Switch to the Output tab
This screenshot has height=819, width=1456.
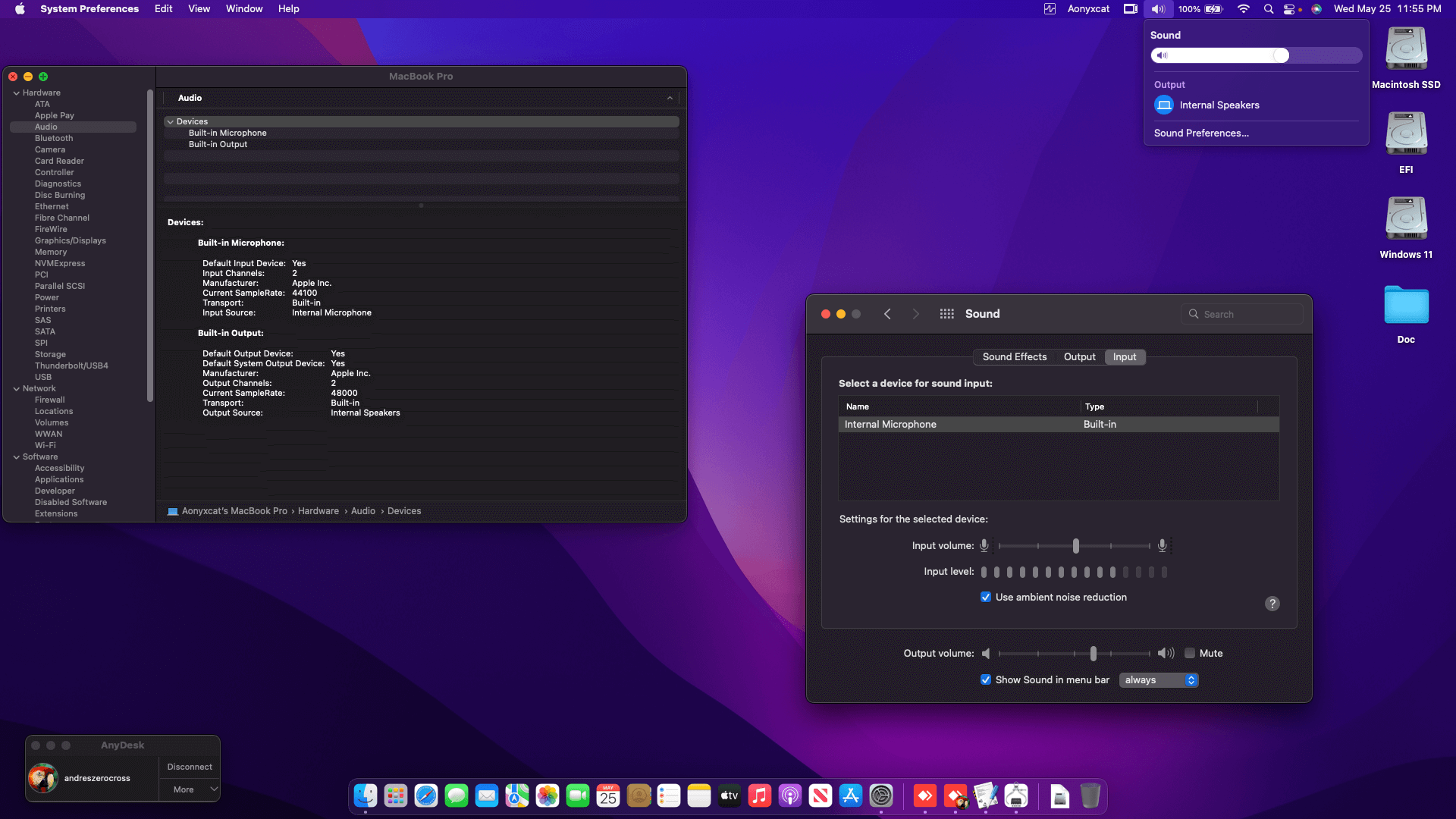coord(1079,357)
